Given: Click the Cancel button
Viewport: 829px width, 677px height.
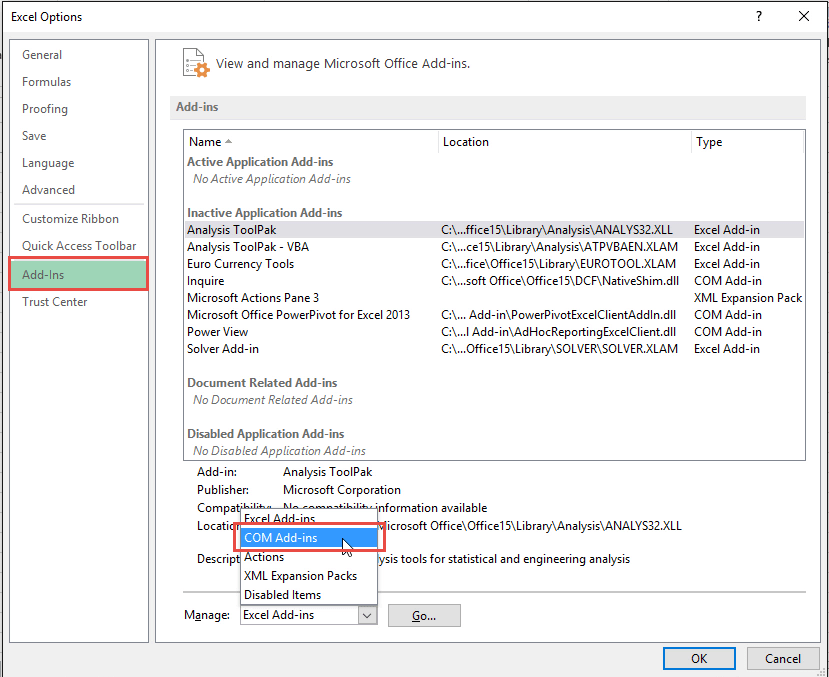Looking at the screenshot, I should point(782,659).
